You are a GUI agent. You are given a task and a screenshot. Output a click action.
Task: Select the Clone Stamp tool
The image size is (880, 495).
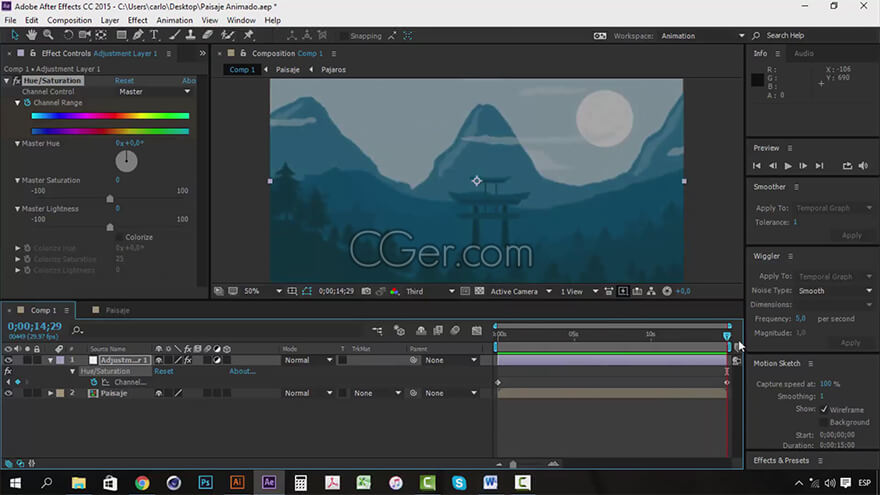click(x=191, y=35)
